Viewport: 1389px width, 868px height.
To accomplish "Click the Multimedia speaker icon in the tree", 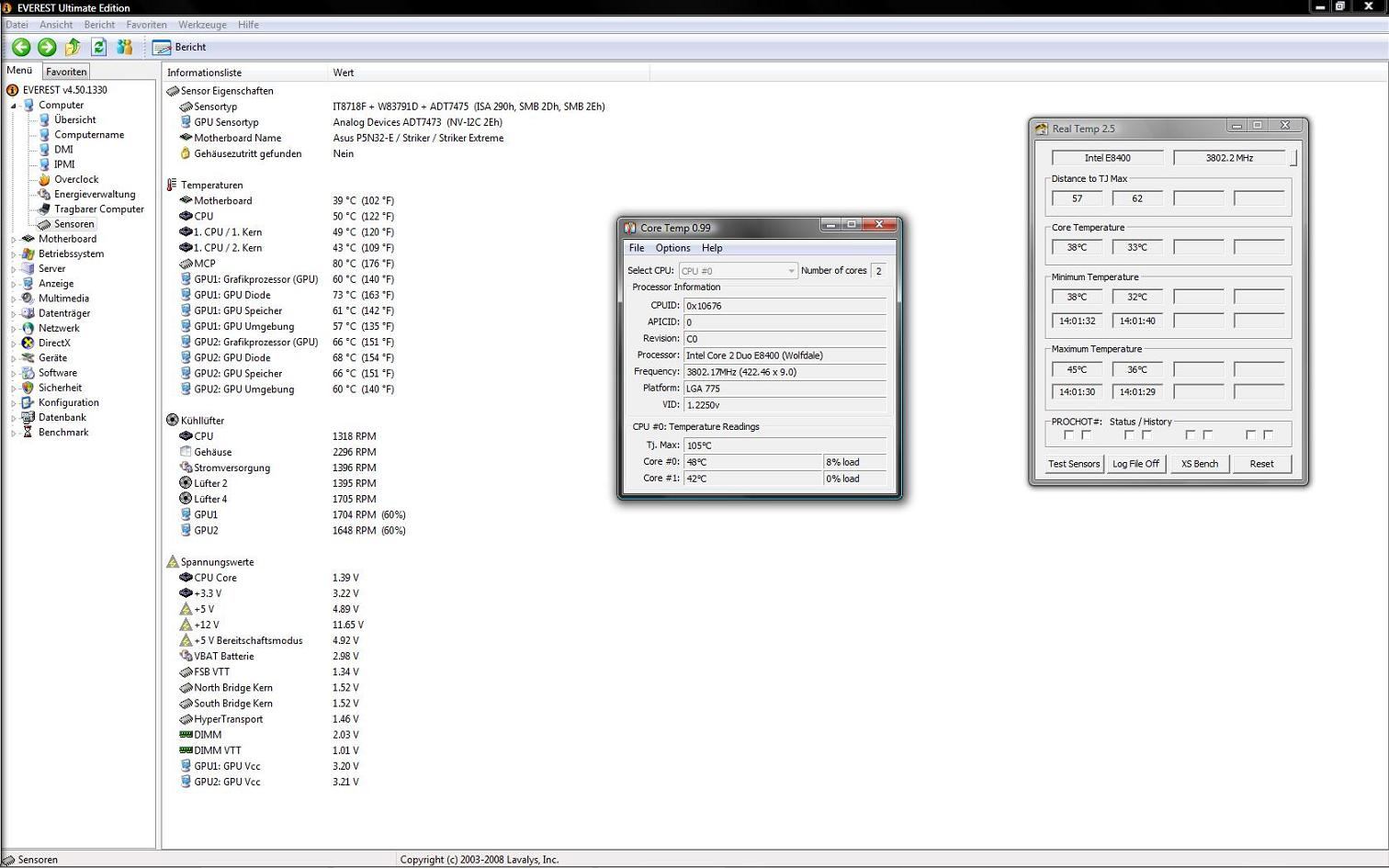I will point(28,299).
